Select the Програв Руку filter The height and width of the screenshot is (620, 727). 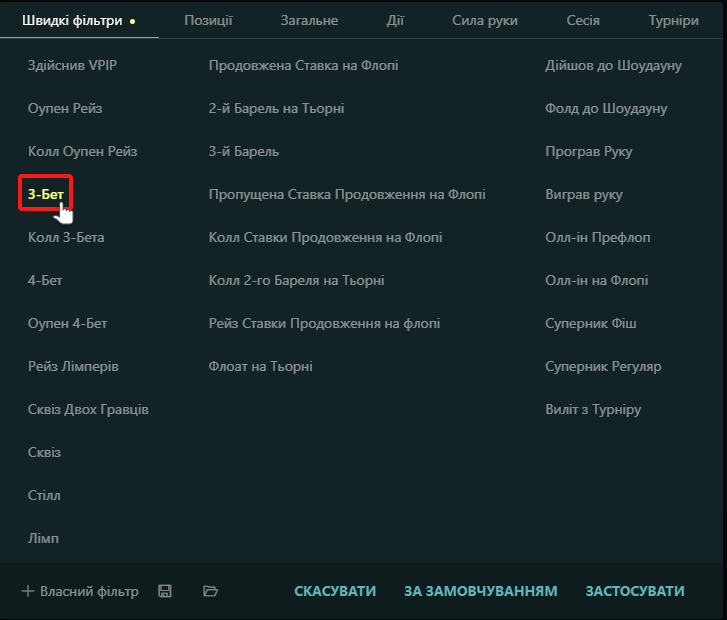588,151
